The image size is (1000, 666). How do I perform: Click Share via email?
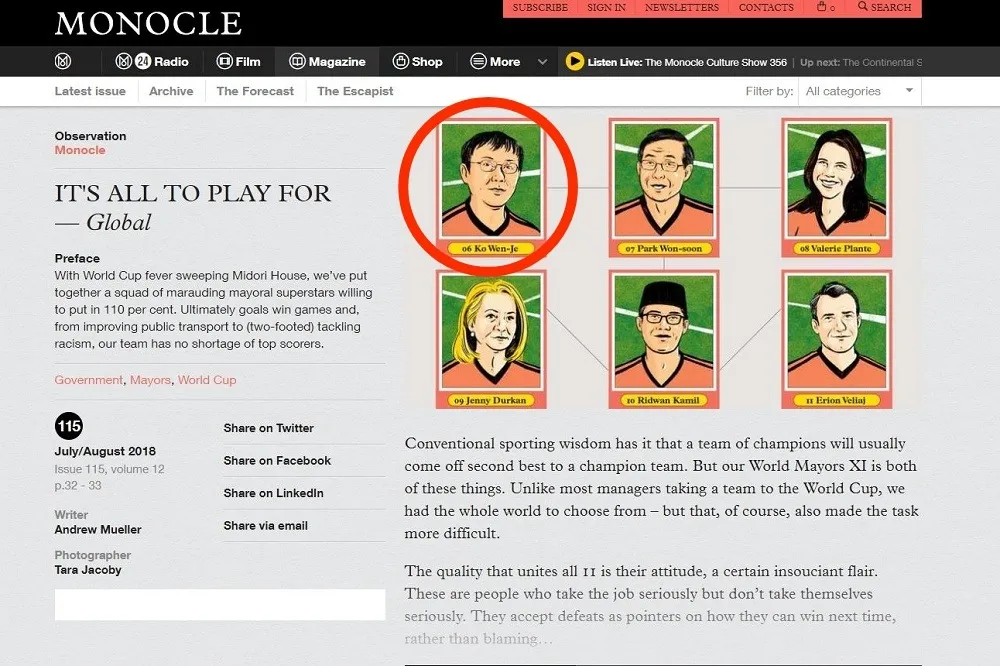[x=265, y=526]
